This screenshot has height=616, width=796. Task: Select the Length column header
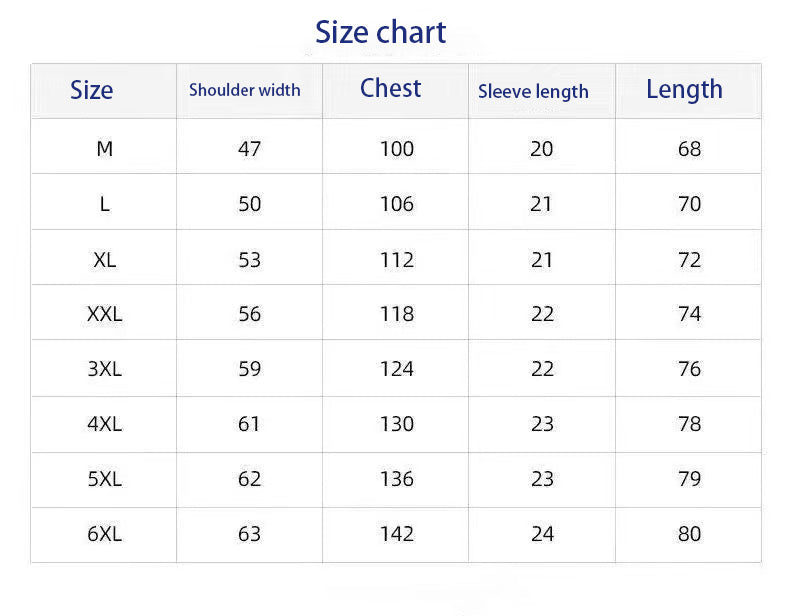(684, 90)
